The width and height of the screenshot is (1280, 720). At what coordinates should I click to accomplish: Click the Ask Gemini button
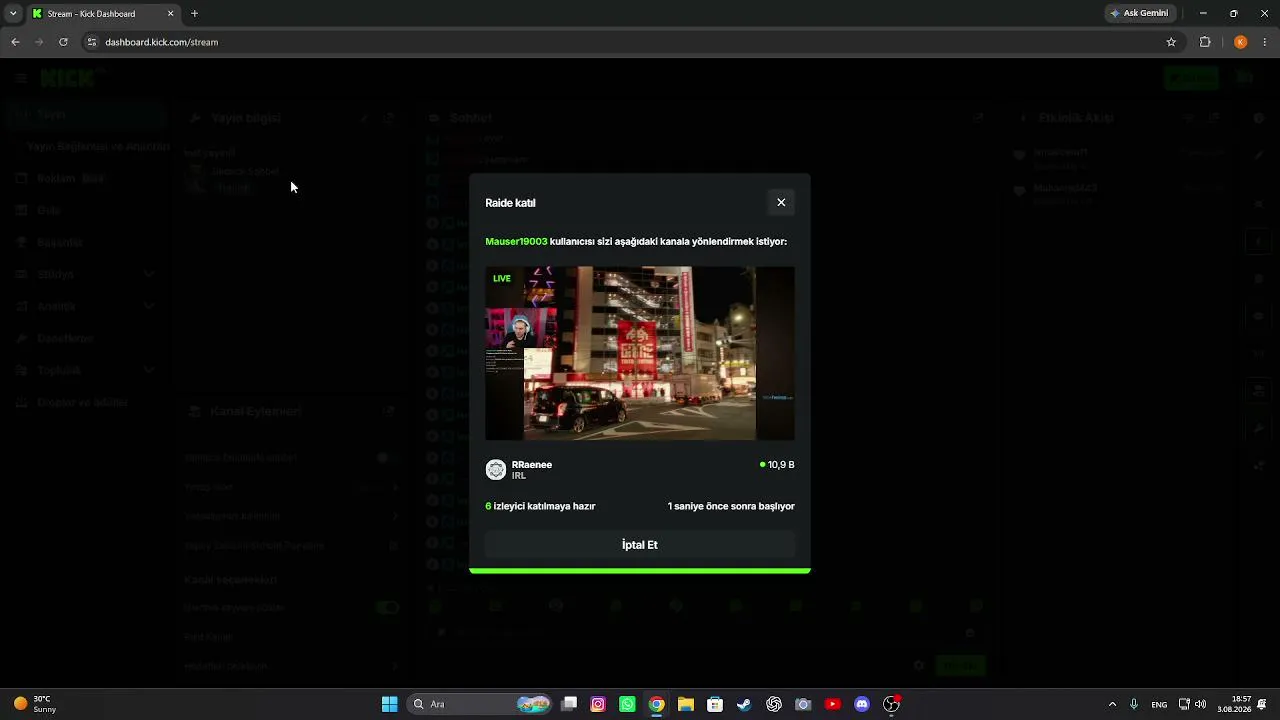1140,14
